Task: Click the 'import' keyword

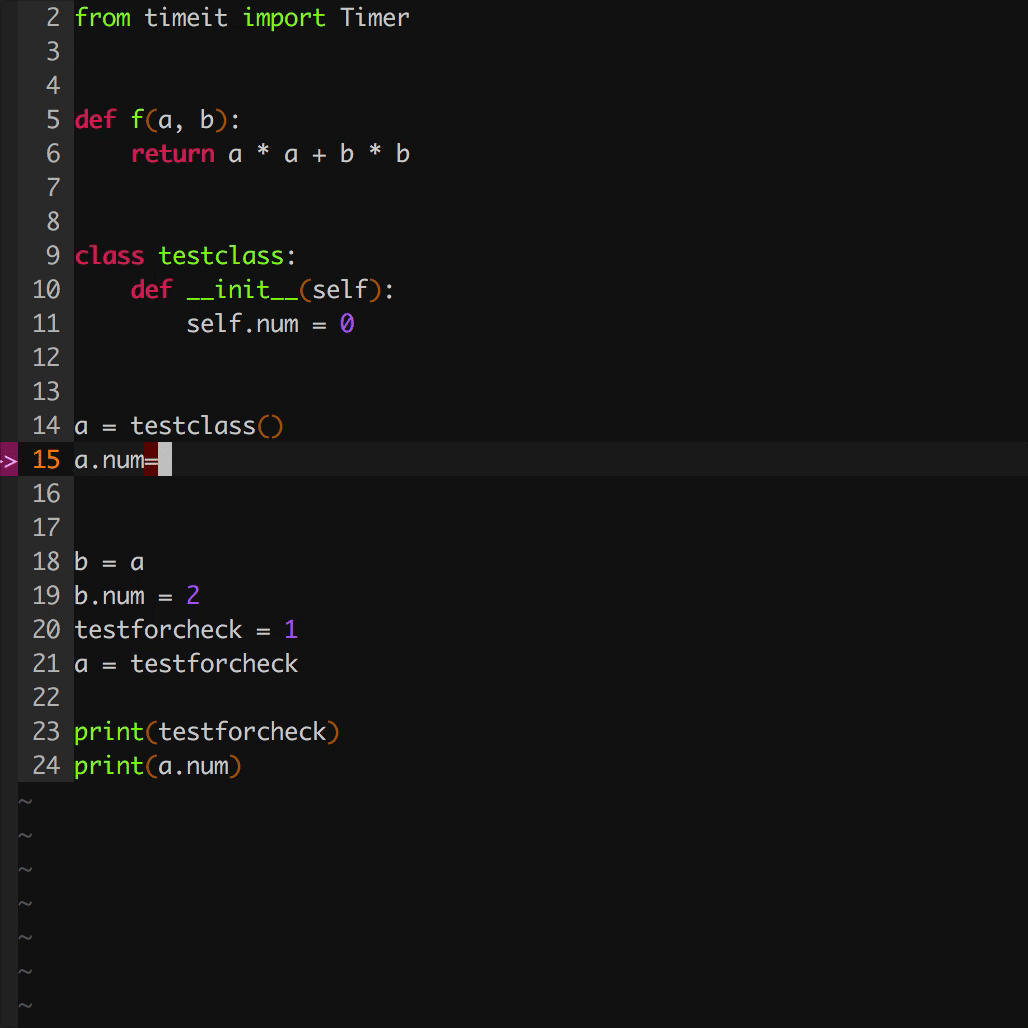Action: click(x=284, y=18)
